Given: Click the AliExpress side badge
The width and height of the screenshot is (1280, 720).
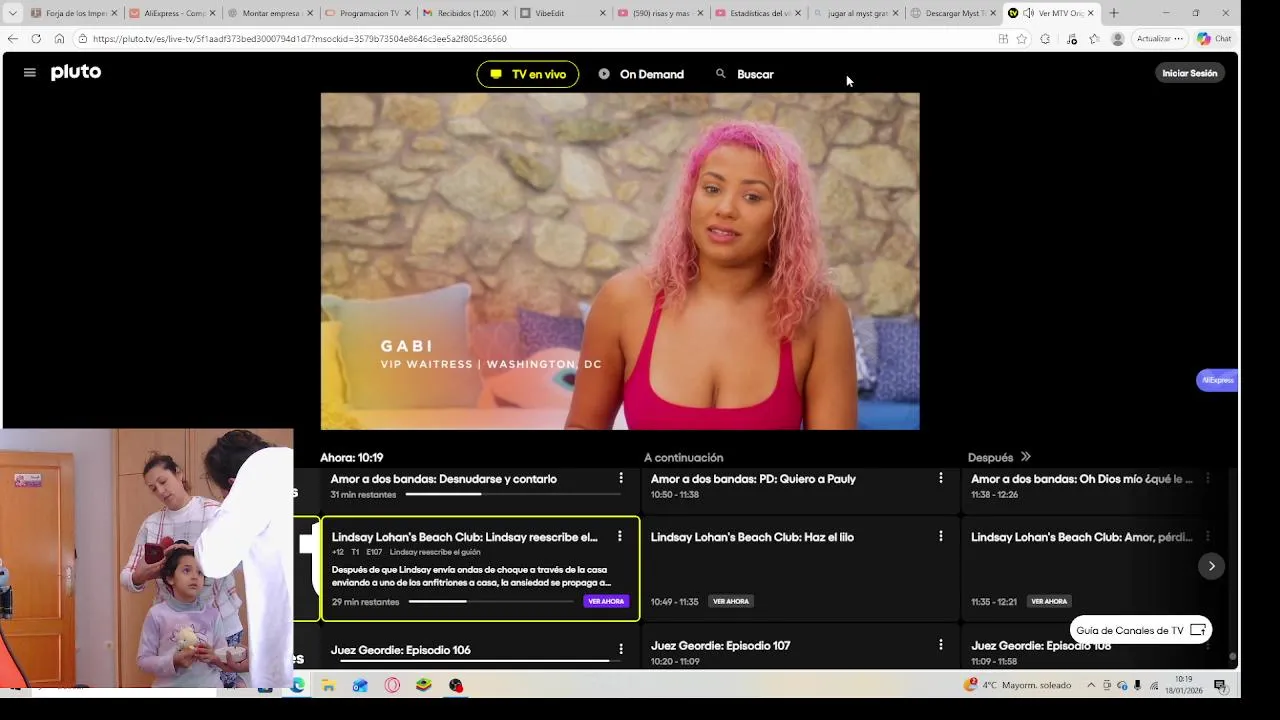Looking at the screenshot, I should coord(1217,380).
